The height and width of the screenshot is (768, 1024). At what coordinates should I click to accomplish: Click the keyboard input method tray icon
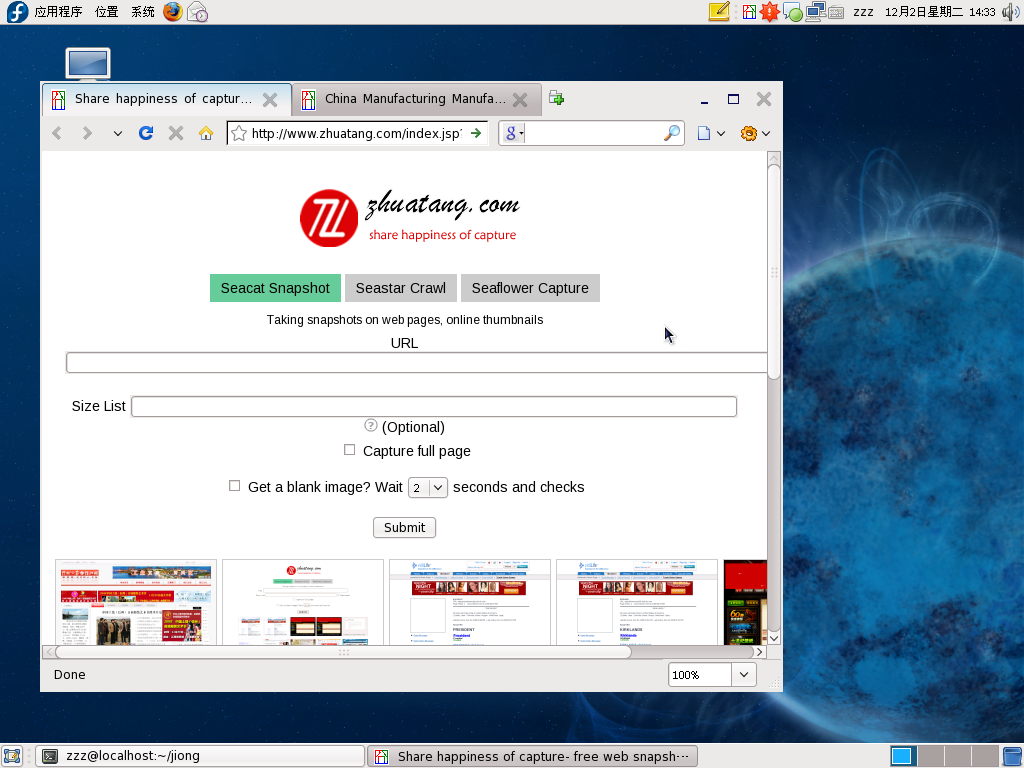coord(836,12)
